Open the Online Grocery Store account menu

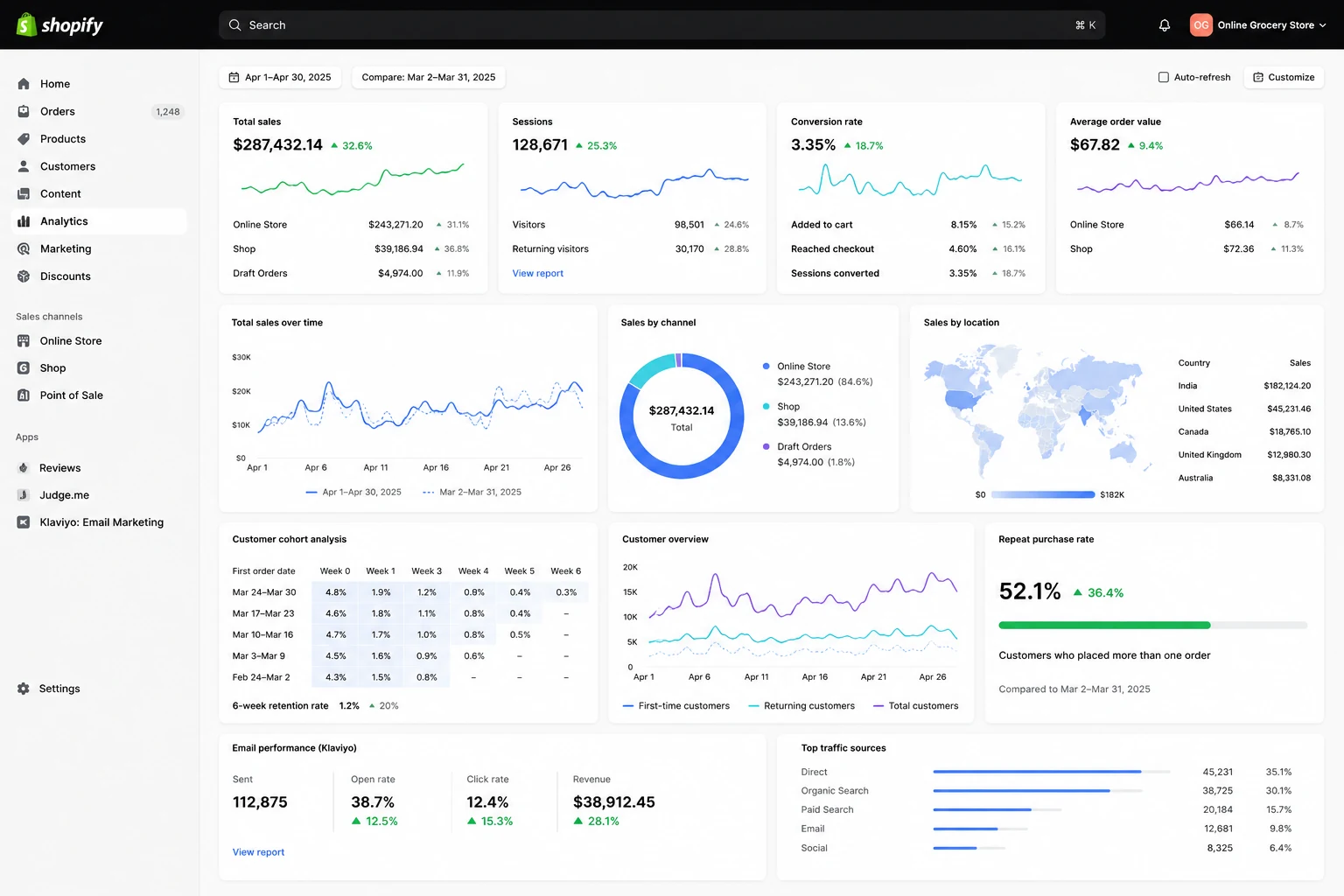tap(1258, 25)
